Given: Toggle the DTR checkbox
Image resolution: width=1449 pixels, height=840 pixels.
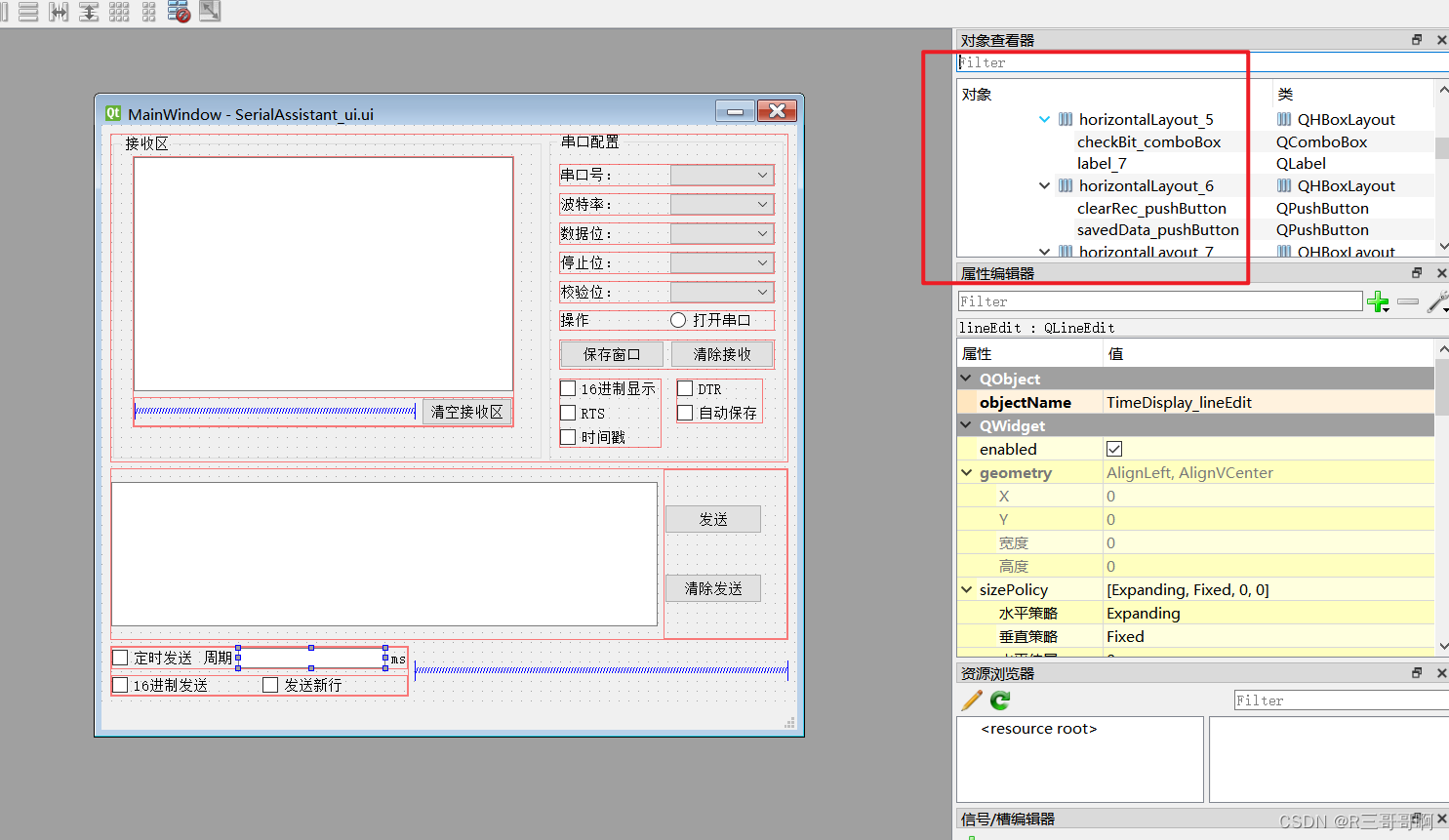Looking at the screenshot, I should pyautogui.click(x=685, y=388).
